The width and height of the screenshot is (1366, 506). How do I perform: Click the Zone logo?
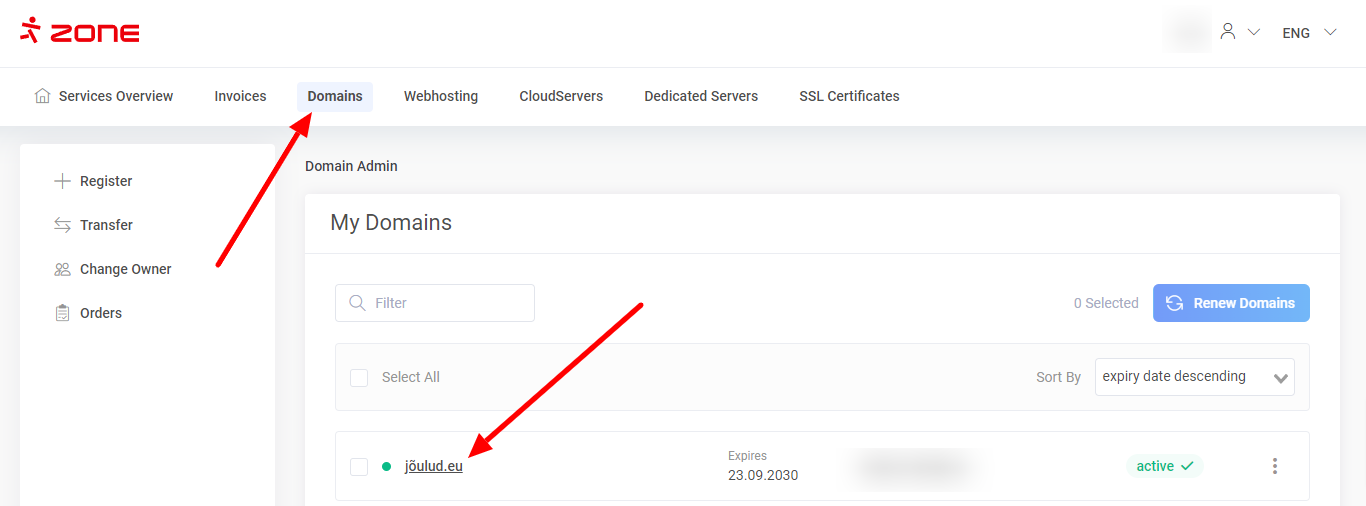click(80, 32)
